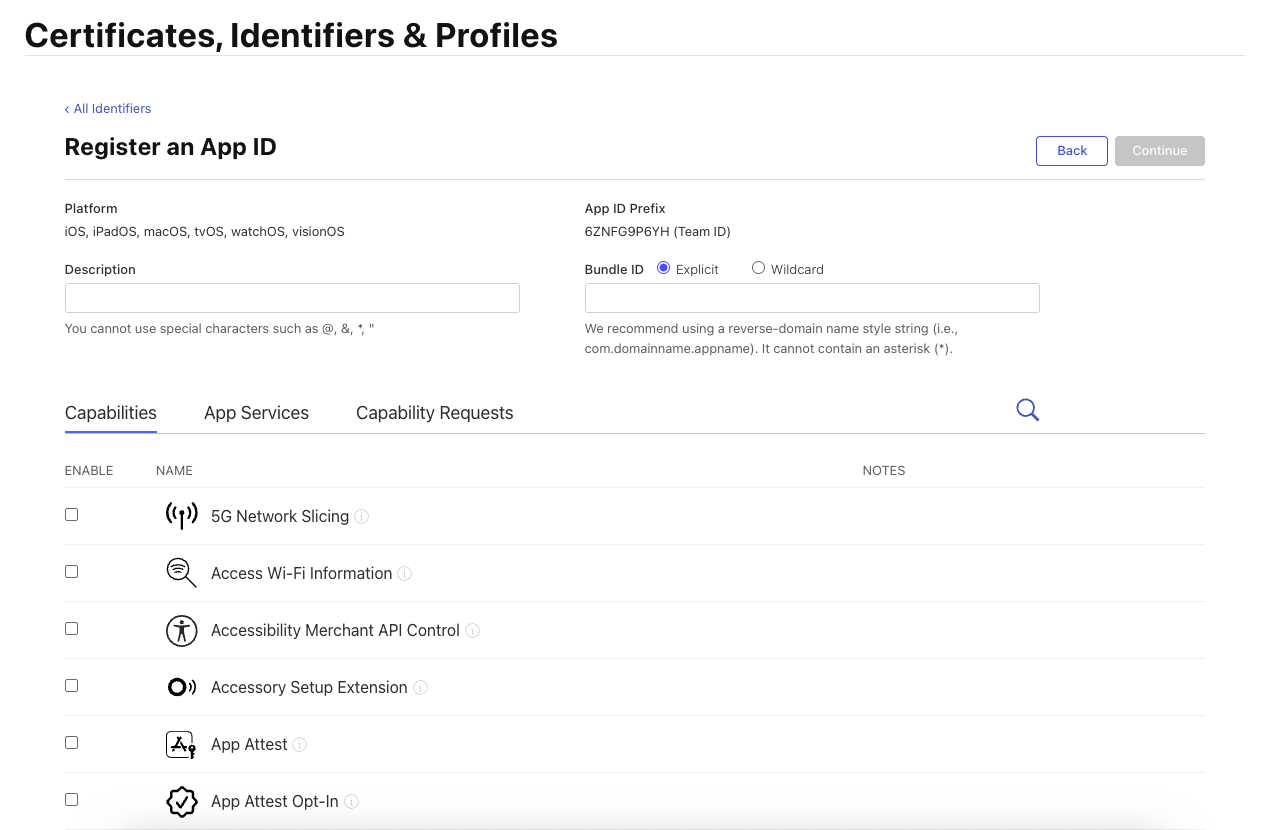This screenshot has width=1277, height=830.
Task: Click the Accessory Setup Extension icon
Action: click(181, 687)
